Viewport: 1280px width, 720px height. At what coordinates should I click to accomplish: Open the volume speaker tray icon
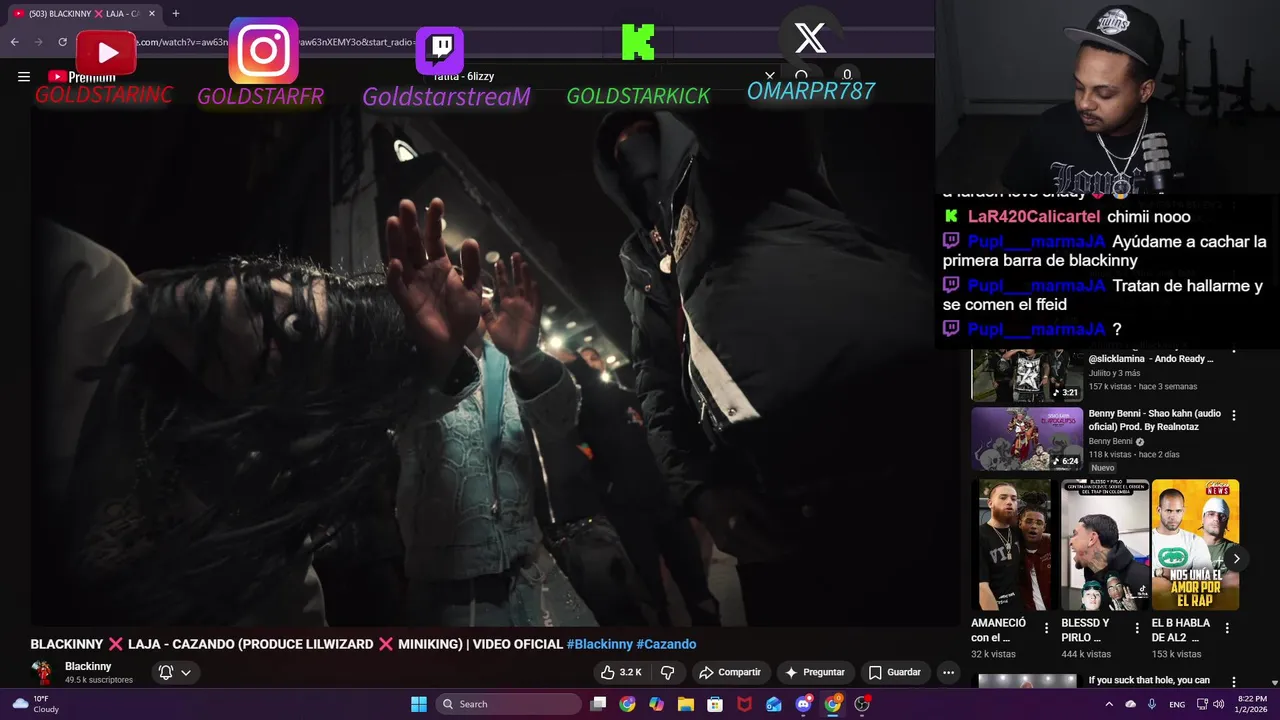1218,704
